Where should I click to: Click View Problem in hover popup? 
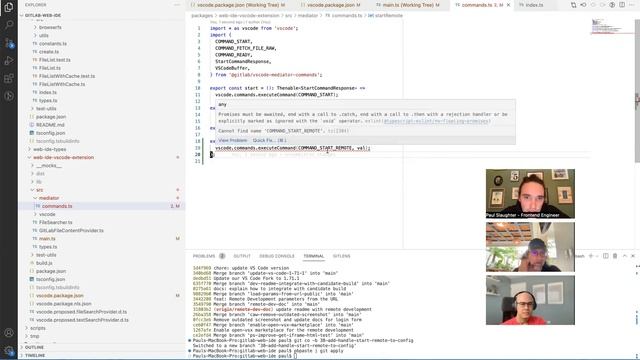click(x=232, y=140)
